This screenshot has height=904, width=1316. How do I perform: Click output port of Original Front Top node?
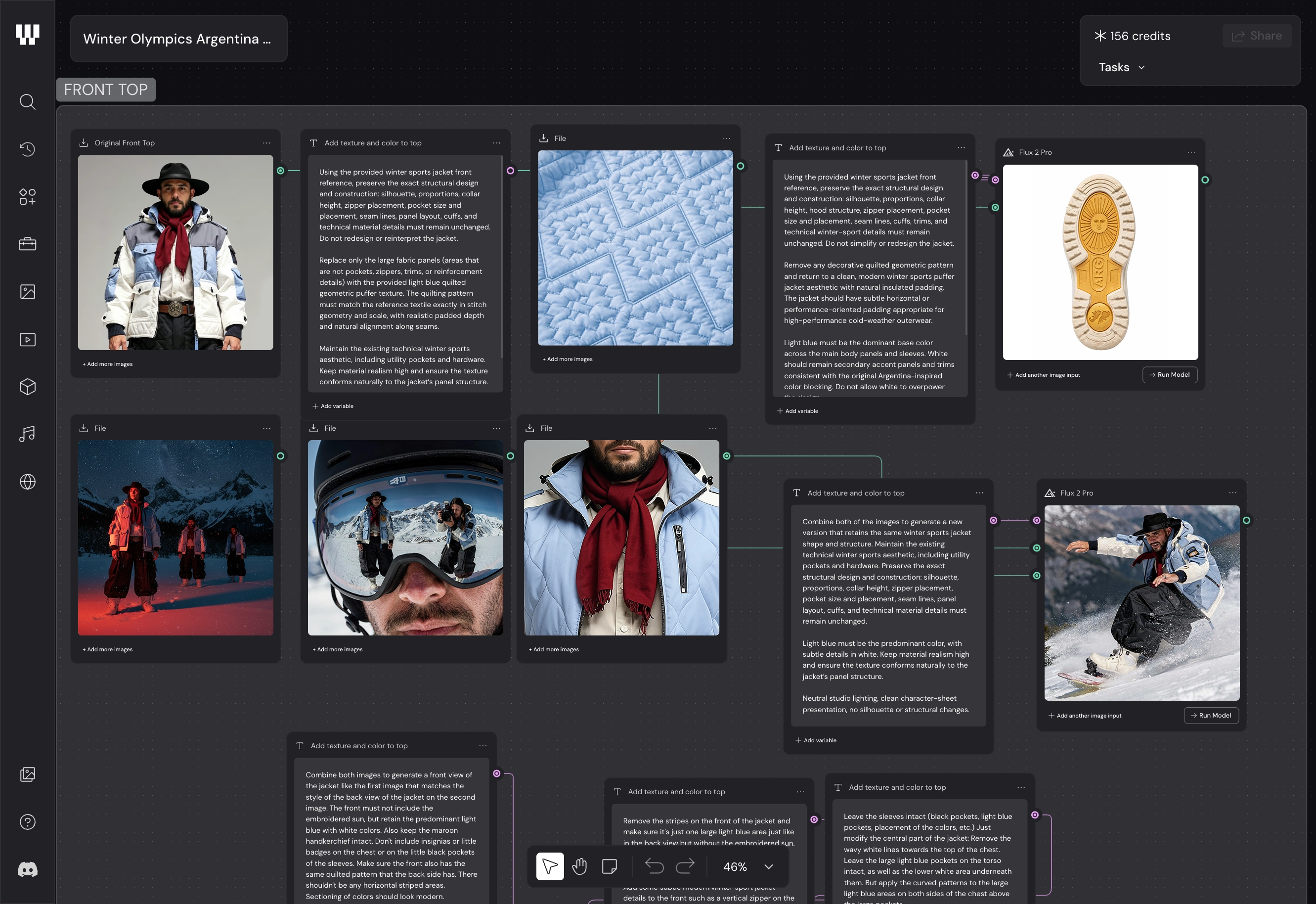click(280, 171)
